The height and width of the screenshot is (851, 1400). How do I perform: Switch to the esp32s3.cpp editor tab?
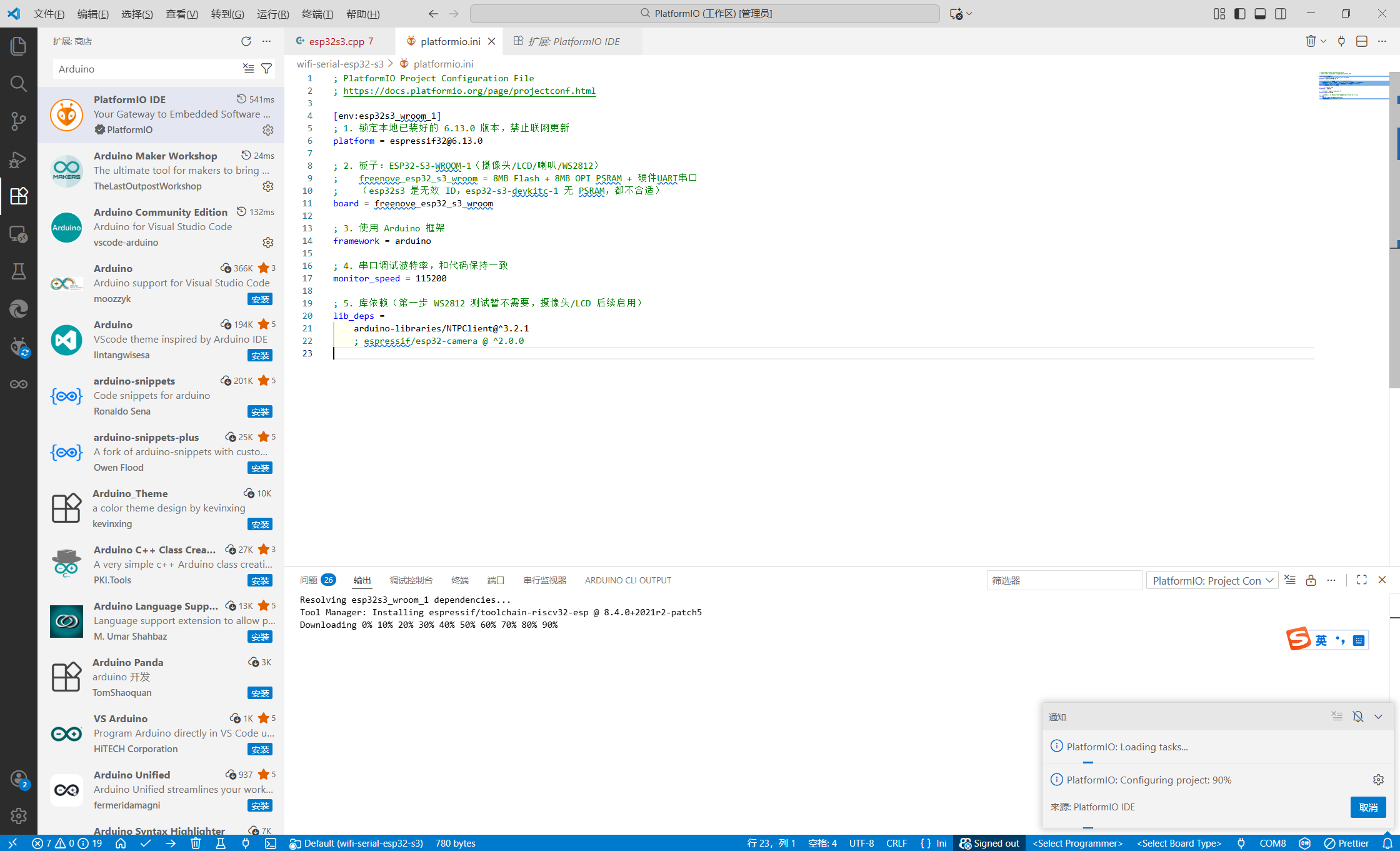pyautogui.click(x=337, y=41)
